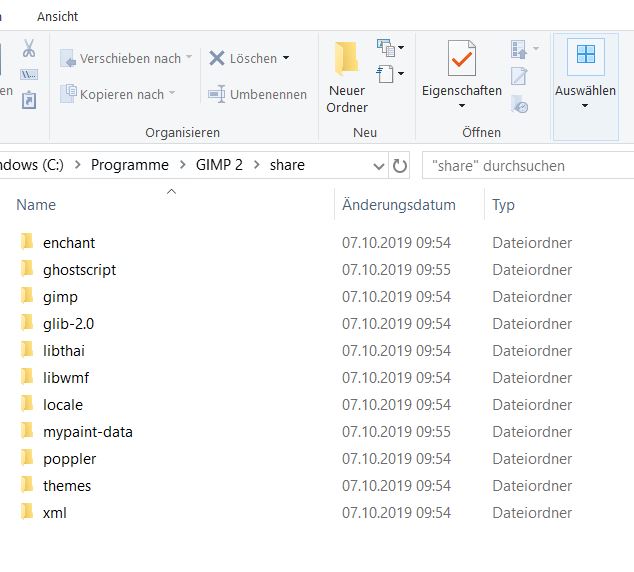Click the folder icon of xml
634x572 pixels.
(x=27, y=511)
